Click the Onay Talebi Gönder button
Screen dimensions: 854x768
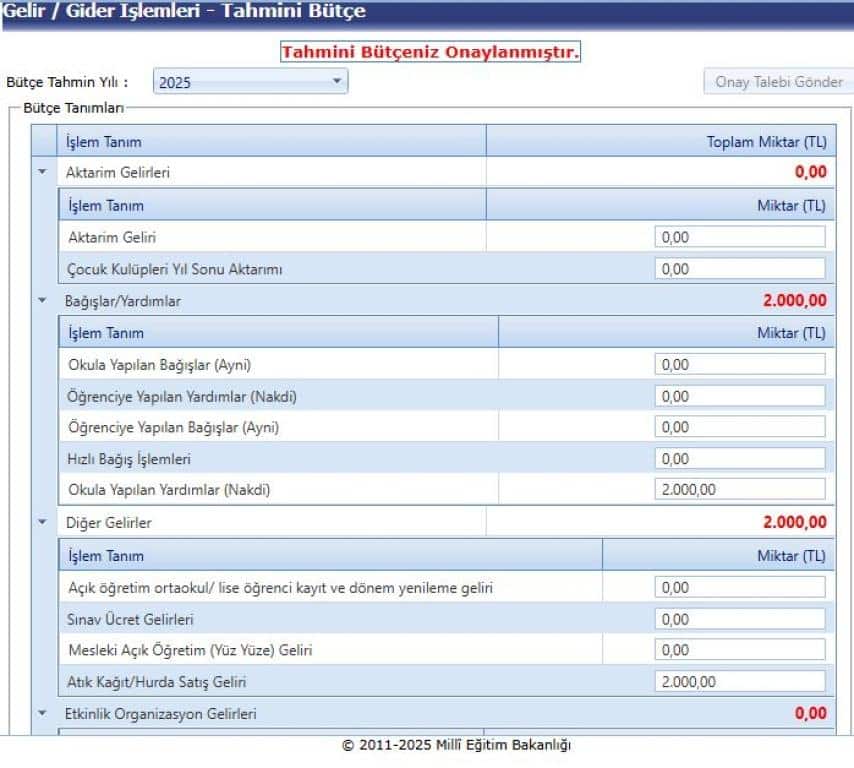point(778,82)
